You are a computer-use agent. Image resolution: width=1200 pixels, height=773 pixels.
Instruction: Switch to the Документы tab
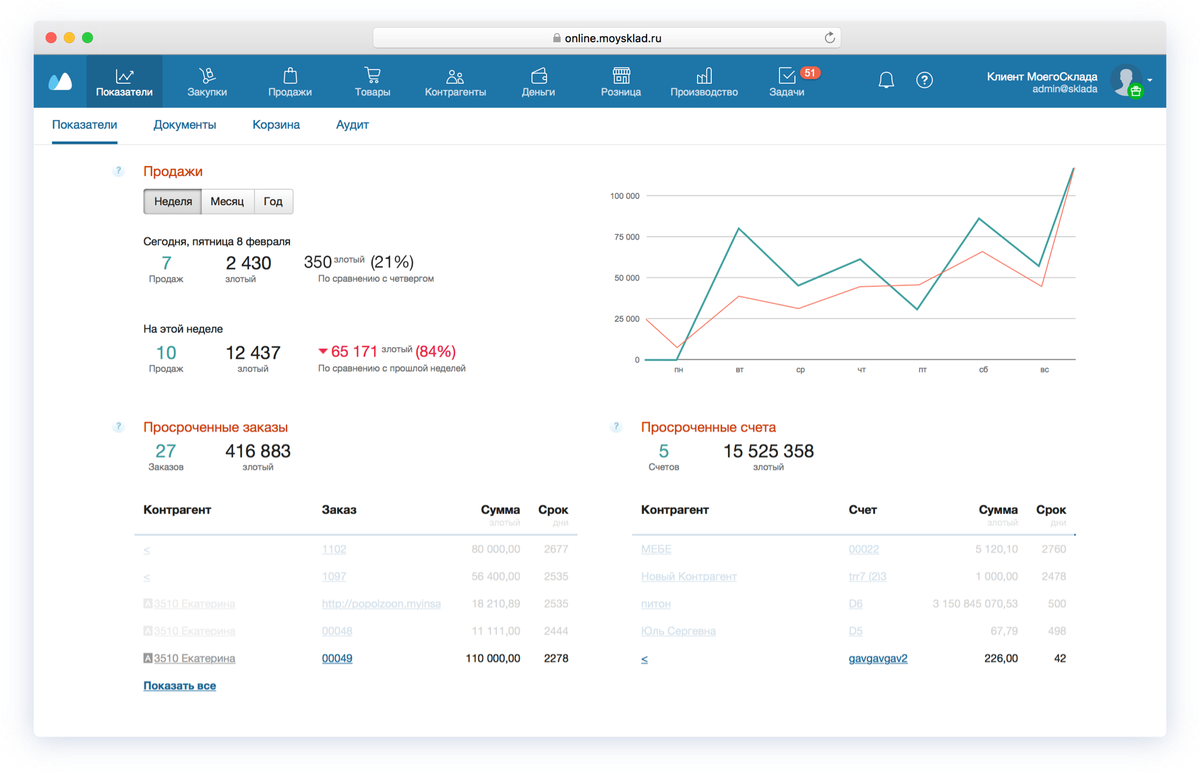click(x=185, y=125)
